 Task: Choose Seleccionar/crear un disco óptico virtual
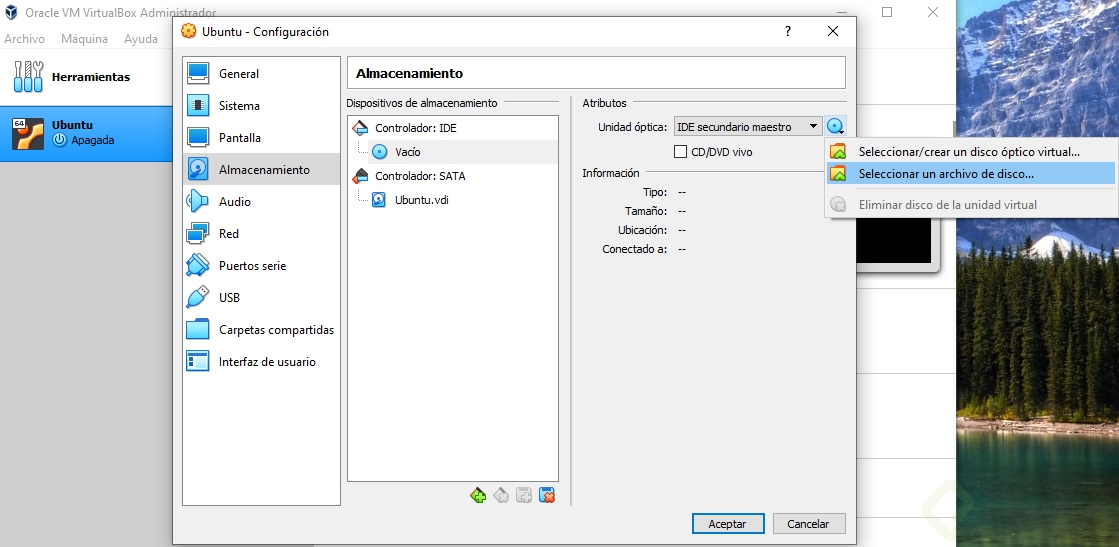[x=971, y=151]
